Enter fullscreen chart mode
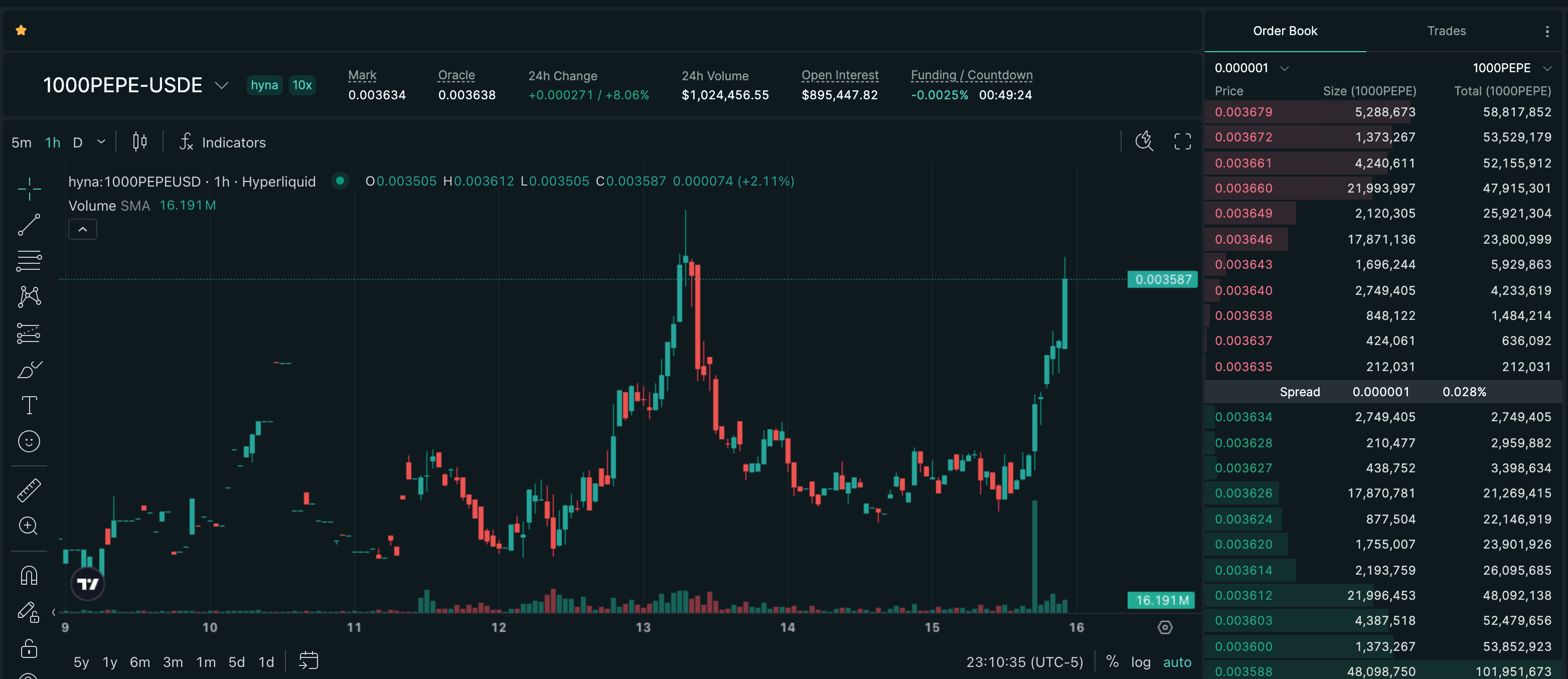This screenshot has width=1568, height=679. (1182, 142)
